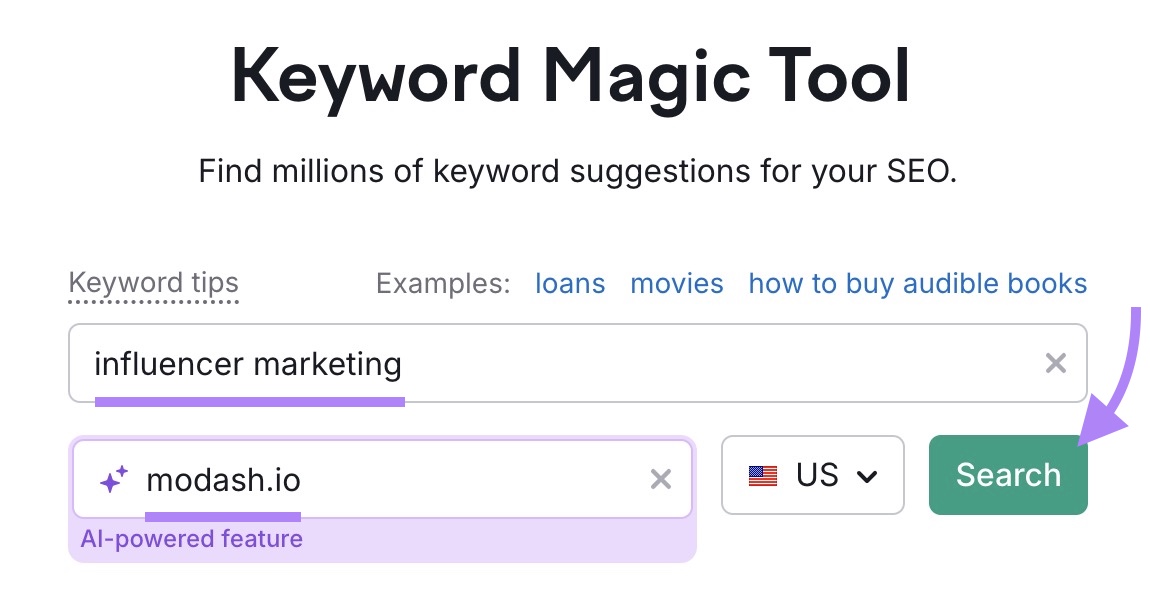Click the Keyword Magic Tool heading
Screen dimensions: 1150x614
575,75
